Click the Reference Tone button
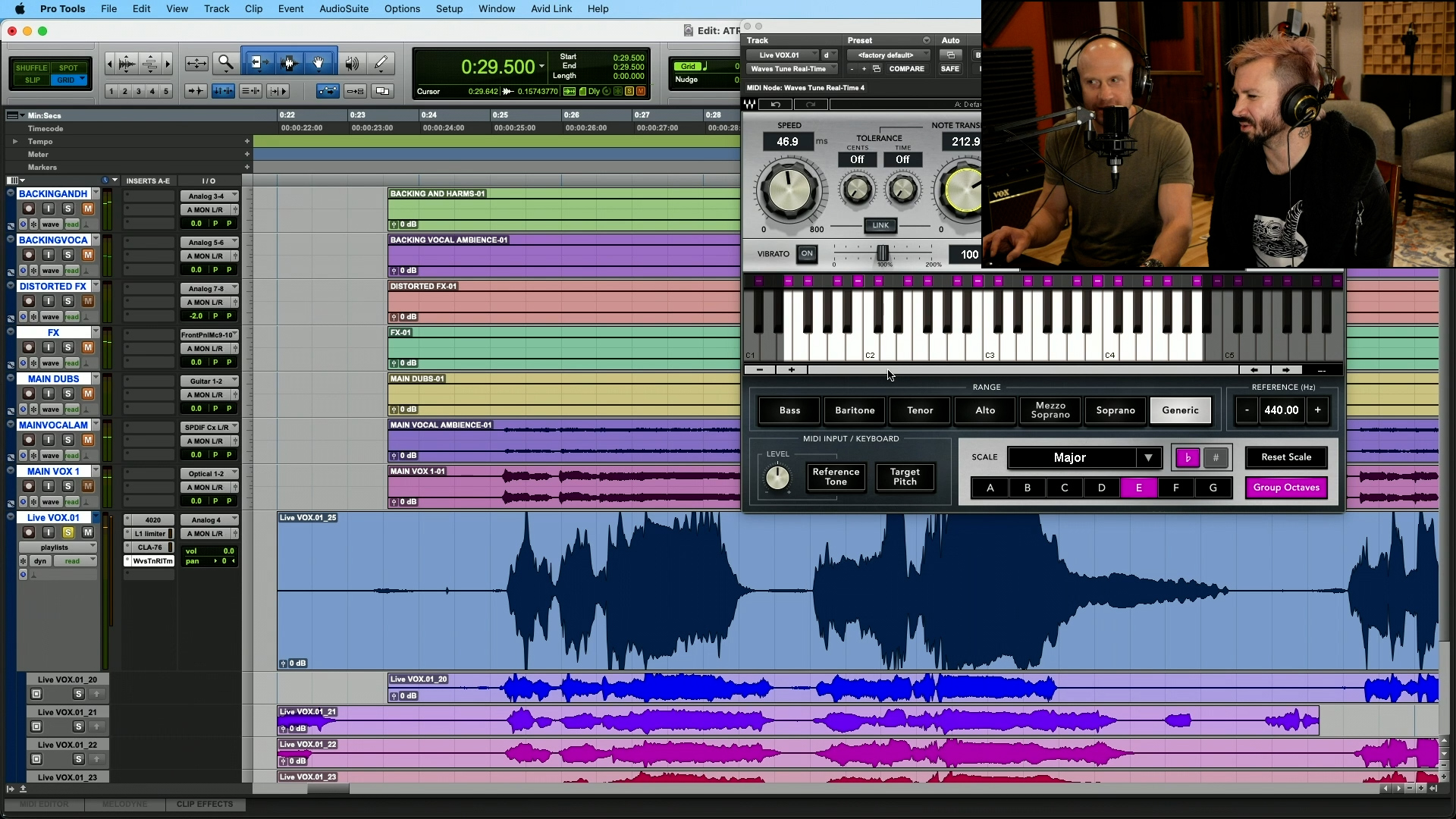The width and height of the screenshot is (1456, 819). pos(836,476)
